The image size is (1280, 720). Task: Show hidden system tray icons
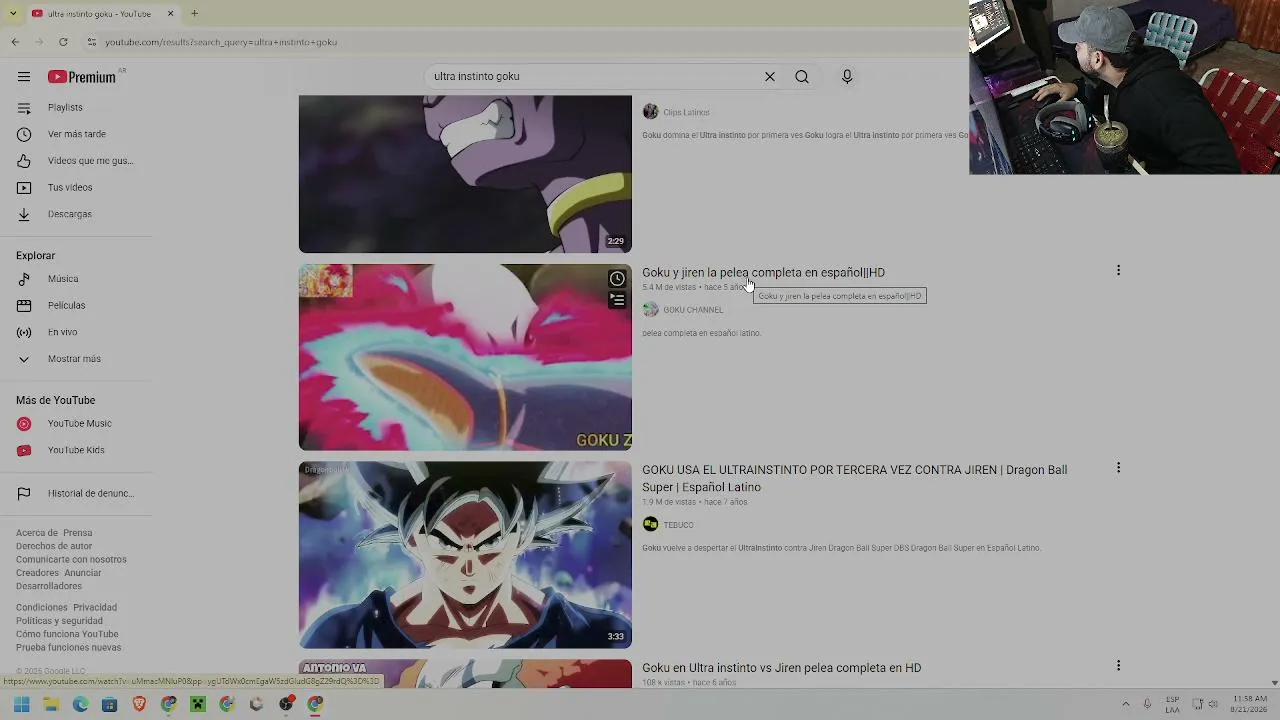point(1125,704)
